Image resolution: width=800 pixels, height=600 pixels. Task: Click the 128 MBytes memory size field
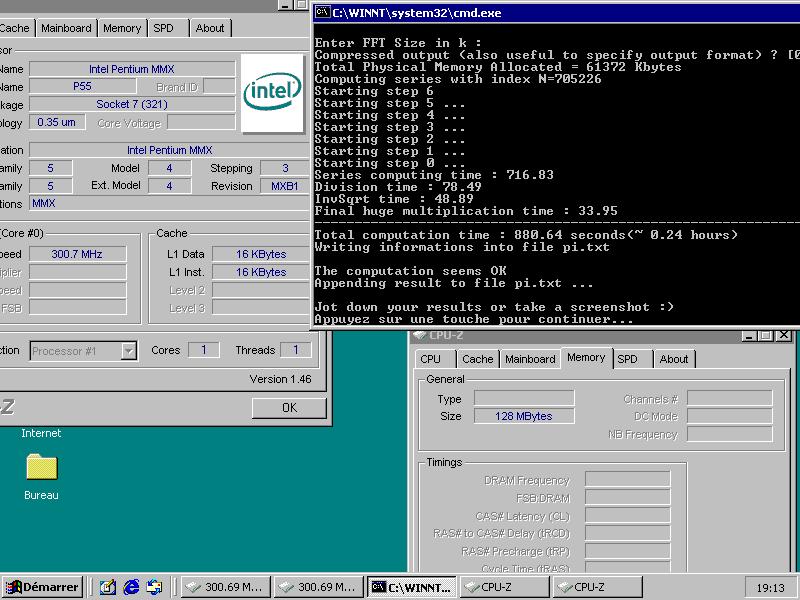[x=524, y=416]
